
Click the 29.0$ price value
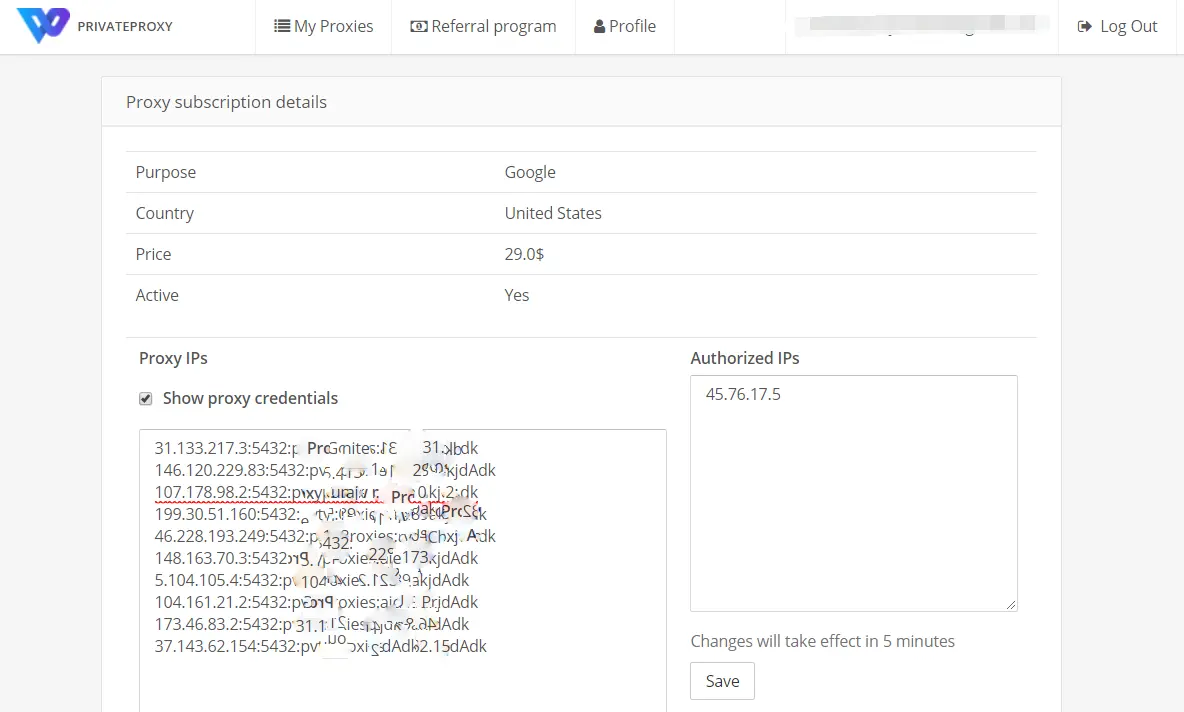(524, 254)
